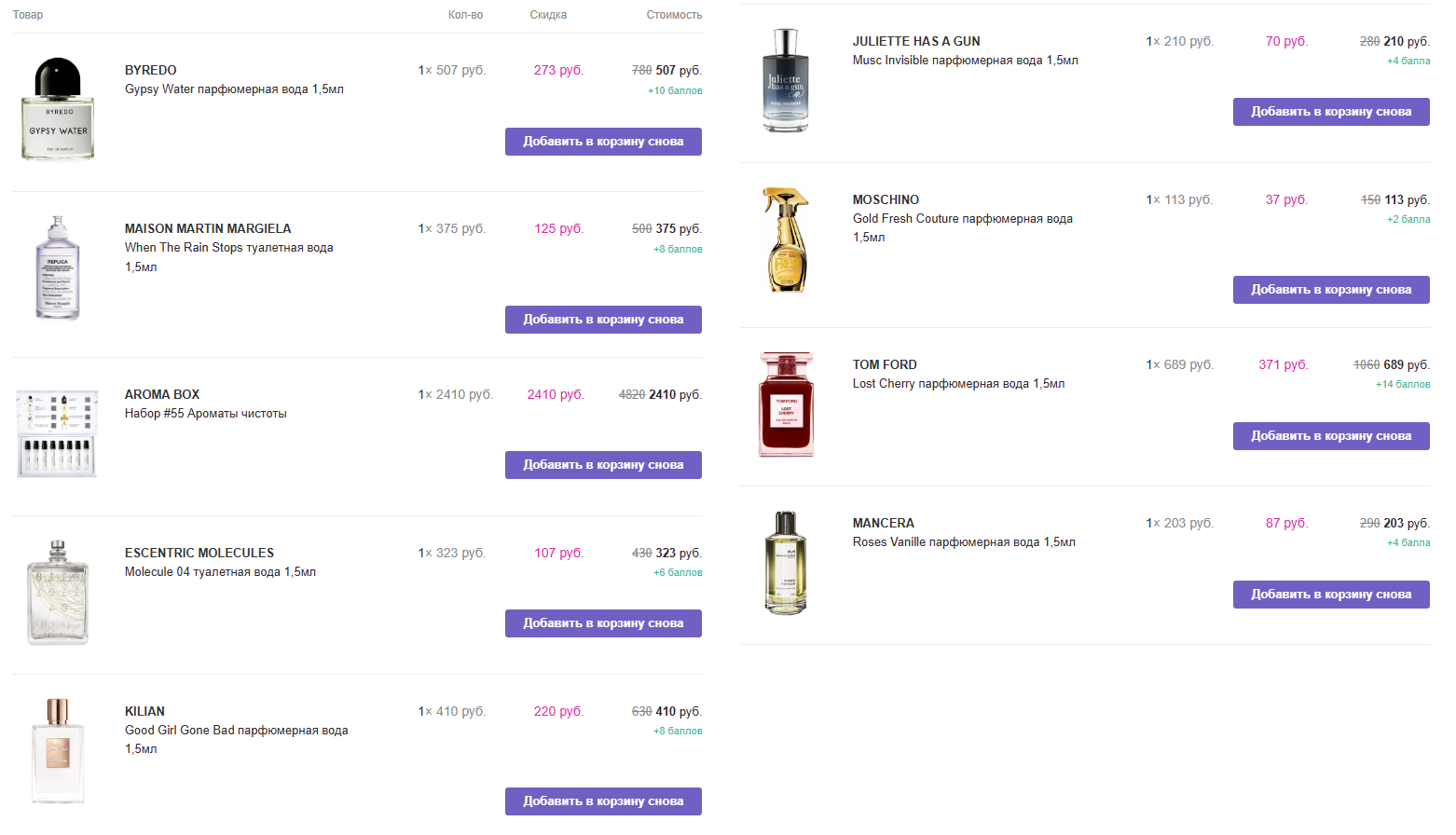Open the Escentric Molecules bottle image
1456x835 pixels.
[58, 593]
